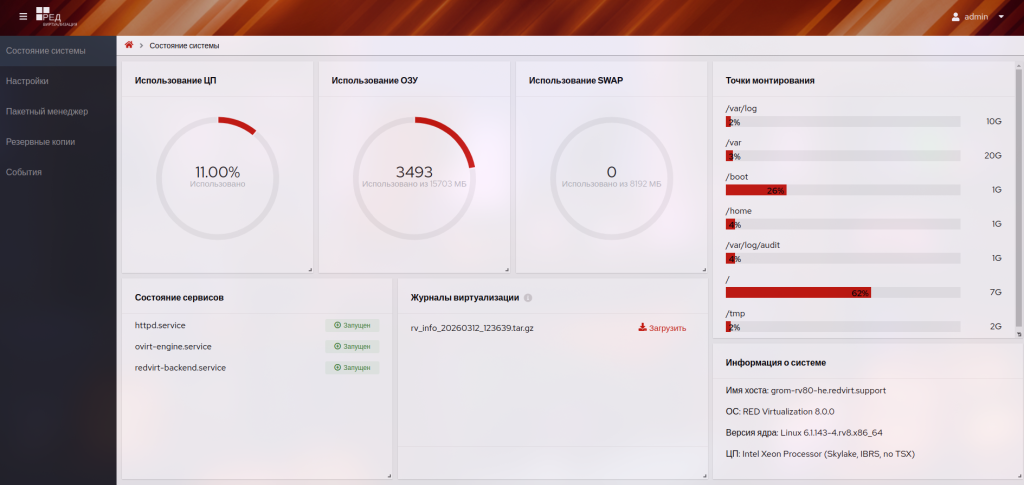Click the RED Virtualization logo
1024x485 pixels.
(x=55, y=16)
